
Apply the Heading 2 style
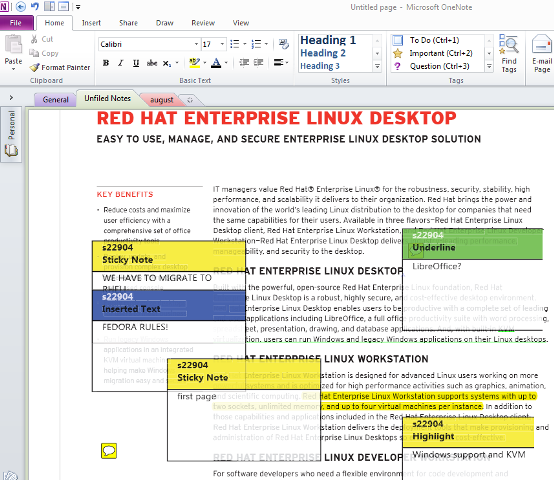pos(323,53)
